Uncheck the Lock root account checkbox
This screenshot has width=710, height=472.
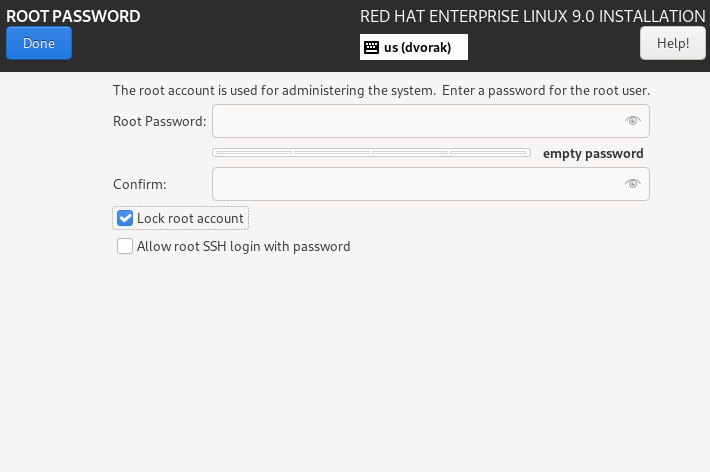(x=125, y=218)
